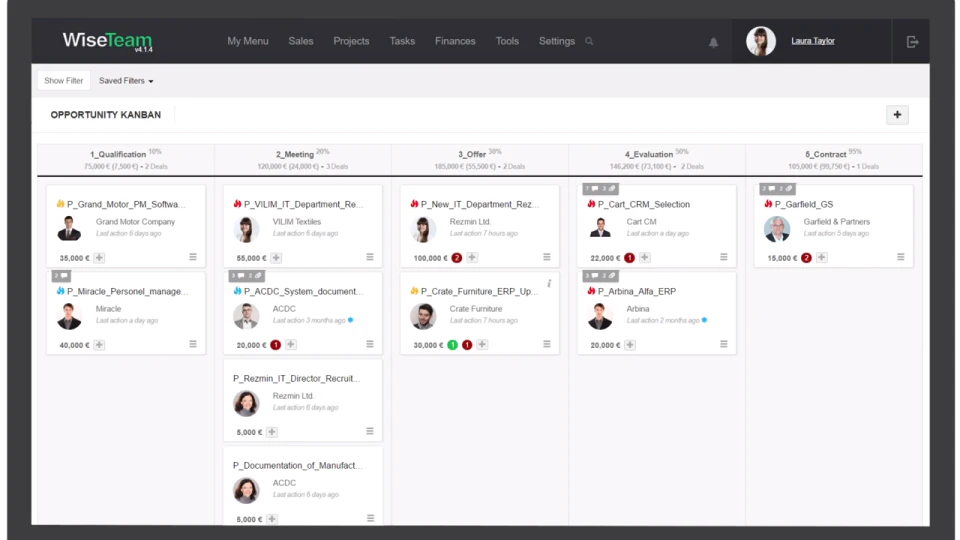Open menu for P_Grand_Motor_PM_Softwa card
960x540 pixels.
(x=193, y=257)
